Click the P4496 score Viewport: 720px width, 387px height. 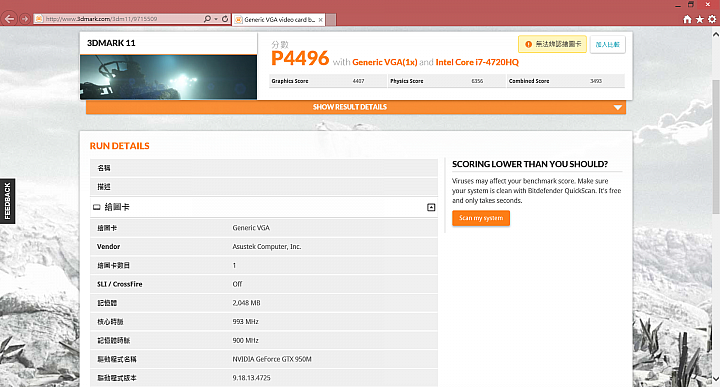tap(300, 58)
